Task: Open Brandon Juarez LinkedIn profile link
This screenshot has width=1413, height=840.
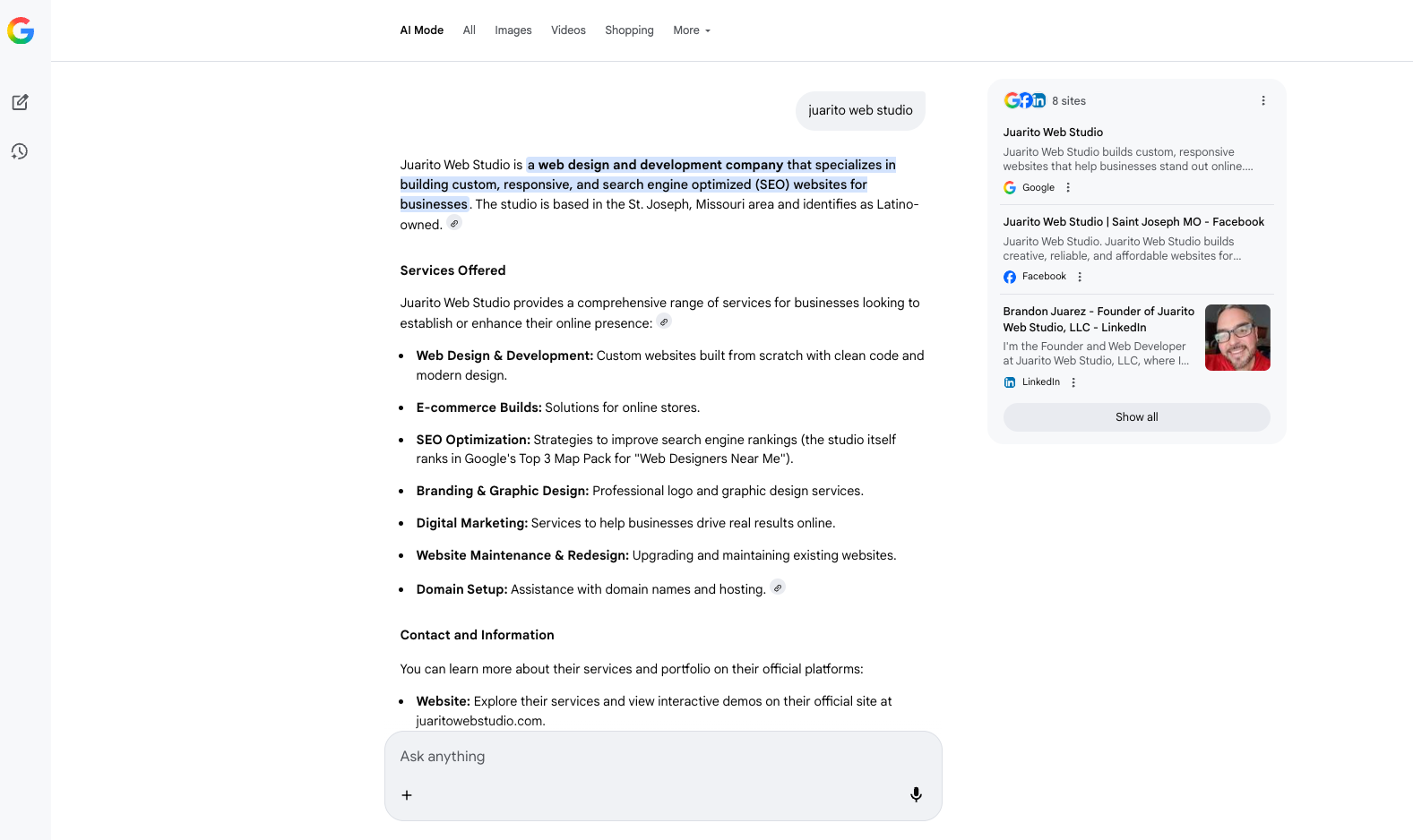Action: click(1098, 319)
